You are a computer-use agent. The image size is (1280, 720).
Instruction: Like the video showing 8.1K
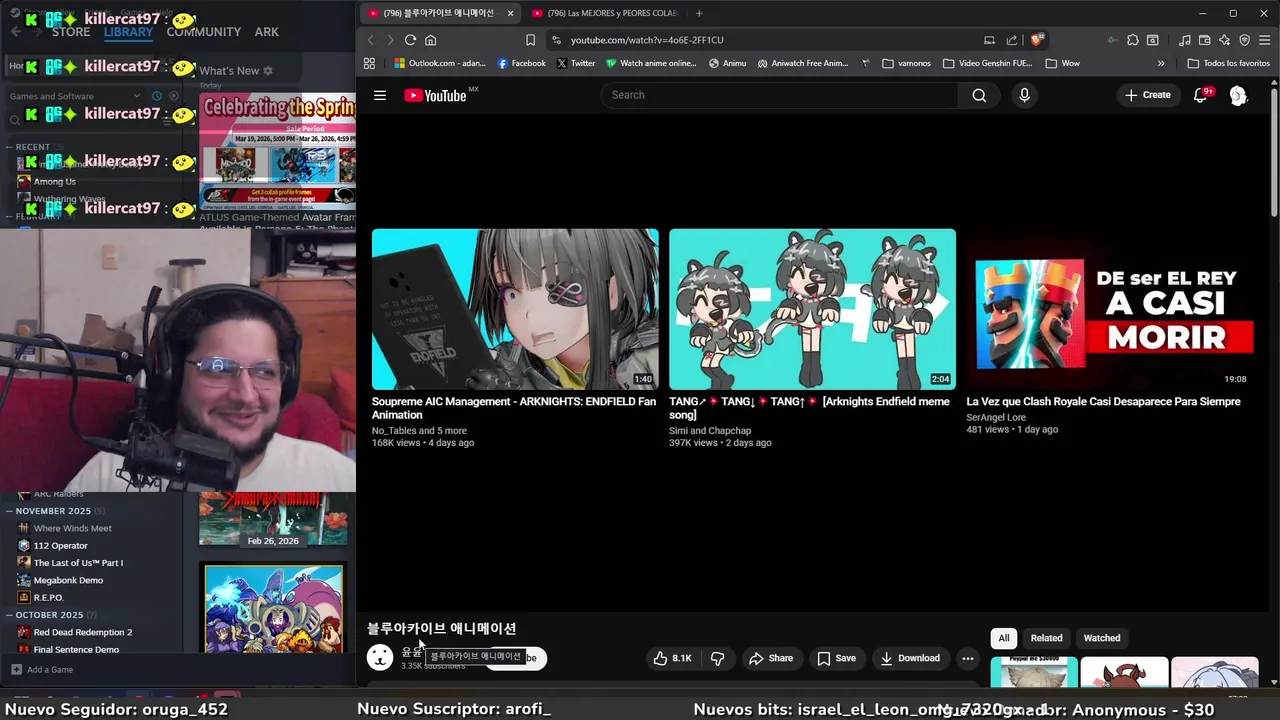click(672, 658)
